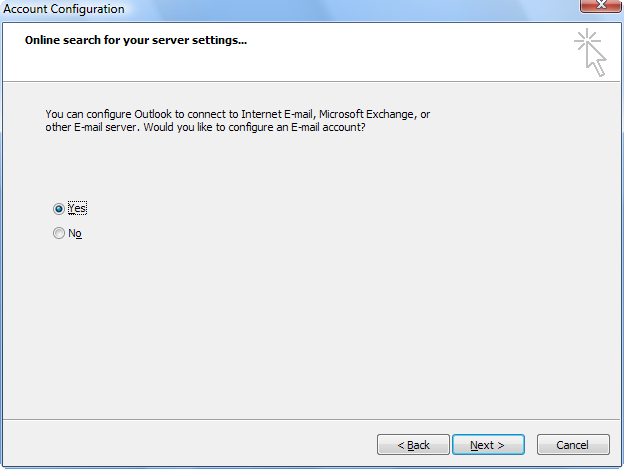Select the "No" radio button circle
Screen dimensions: 624x469
coord(58,233)
